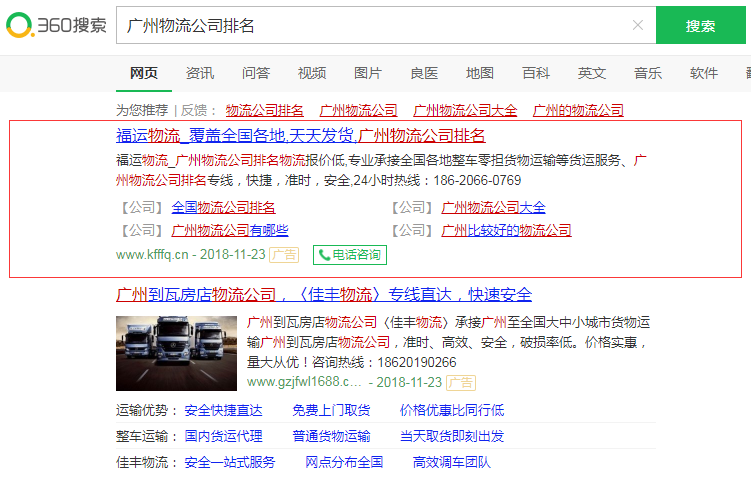
Task: Click the 360搜索 logo
Action: pyautogui.click(x=57, y=25)
